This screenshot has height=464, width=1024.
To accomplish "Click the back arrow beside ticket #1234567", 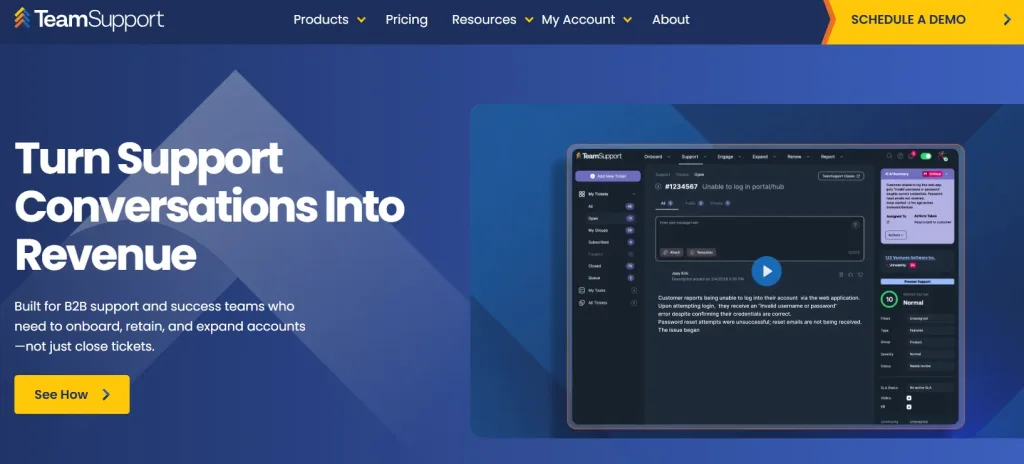I will (x=658, y=187).
